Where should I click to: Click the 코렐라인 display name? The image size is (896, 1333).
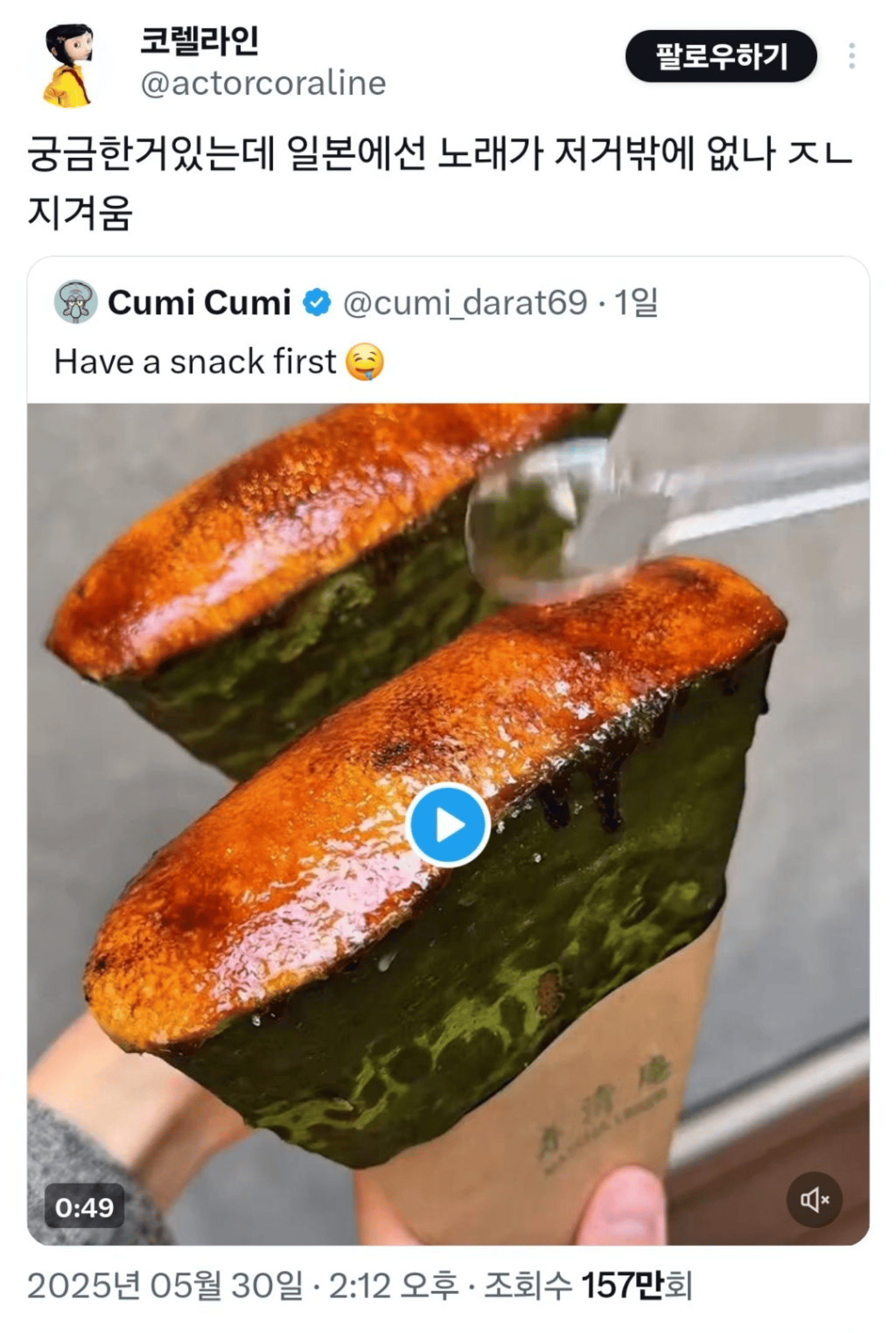[x=199, y=42]
